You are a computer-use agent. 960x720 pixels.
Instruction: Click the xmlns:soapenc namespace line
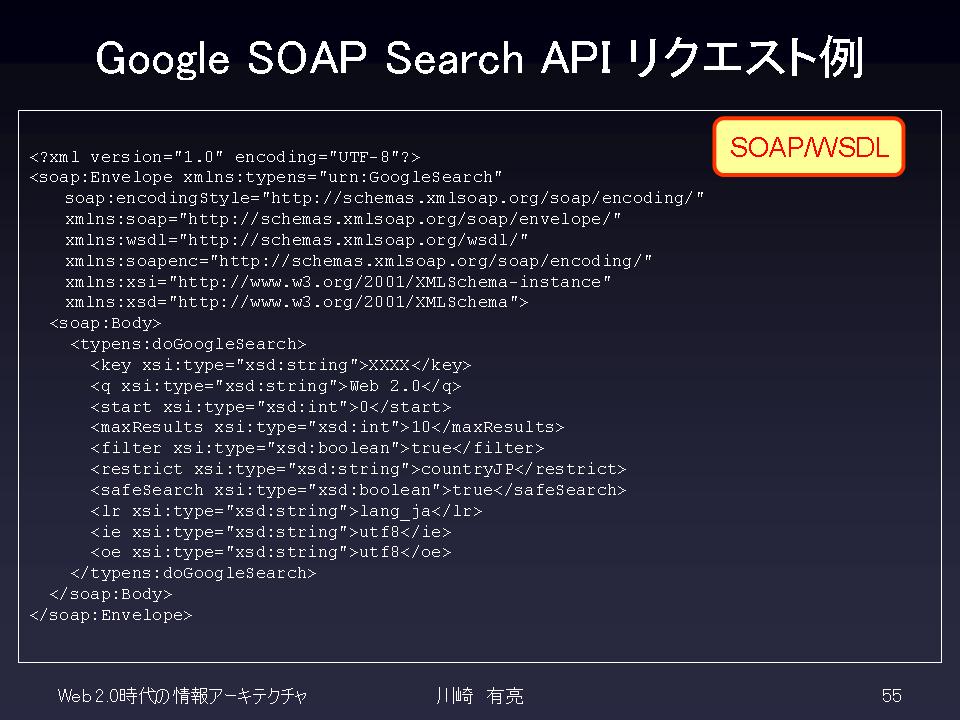coord(359,261)
